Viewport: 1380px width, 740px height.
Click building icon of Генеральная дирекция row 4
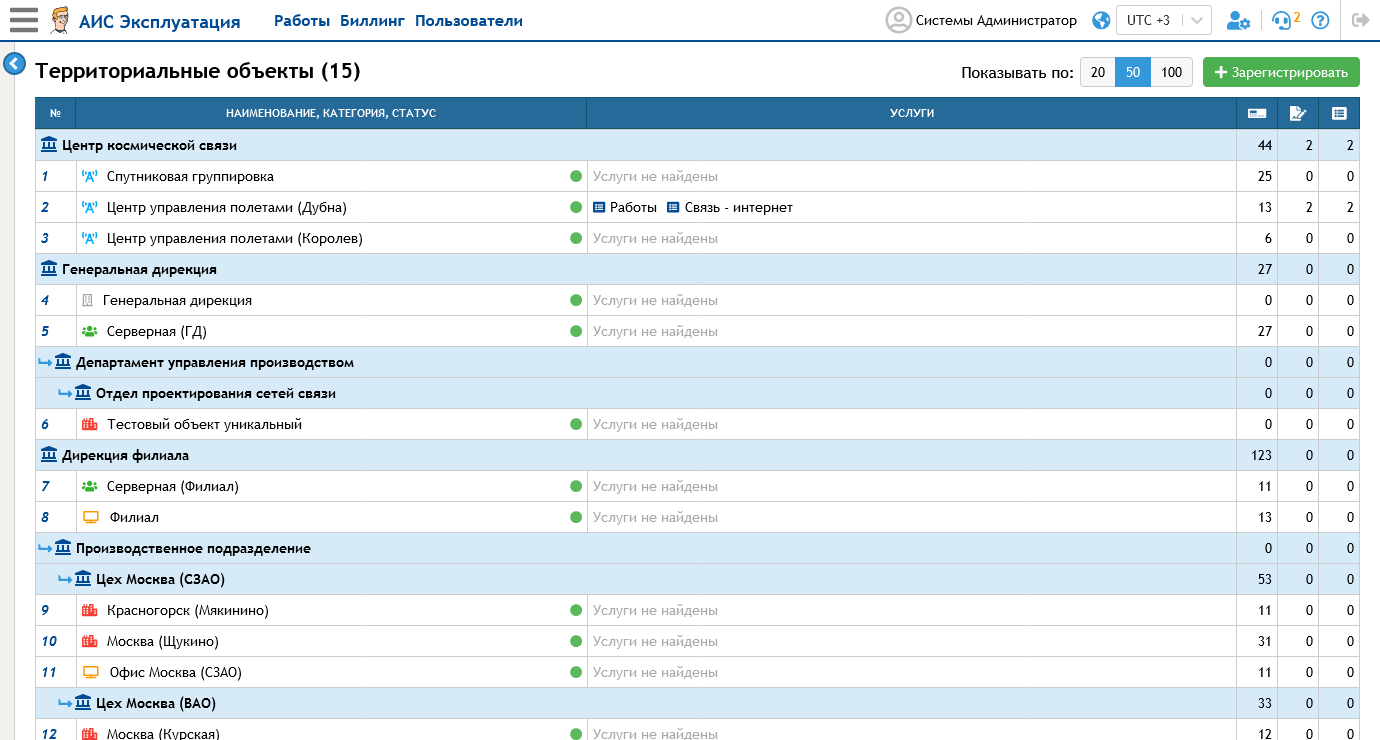[x=87, y=300]
